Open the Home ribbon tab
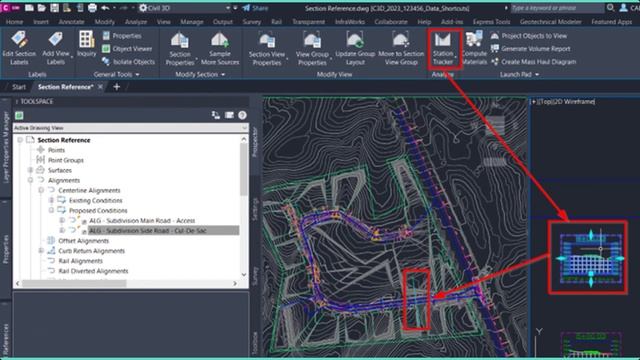The width and height of the screenshot is (640, 360). [14, 22]
